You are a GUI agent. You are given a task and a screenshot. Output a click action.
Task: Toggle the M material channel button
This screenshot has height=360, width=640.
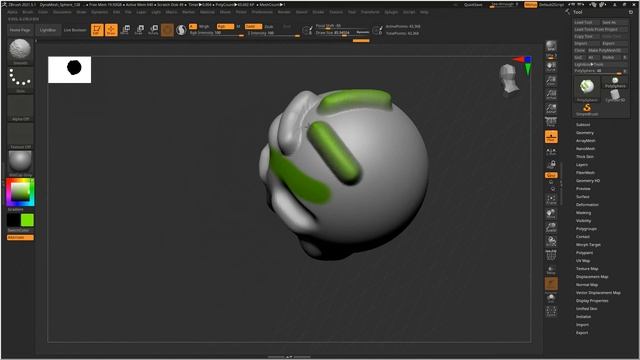pos(238,26)
